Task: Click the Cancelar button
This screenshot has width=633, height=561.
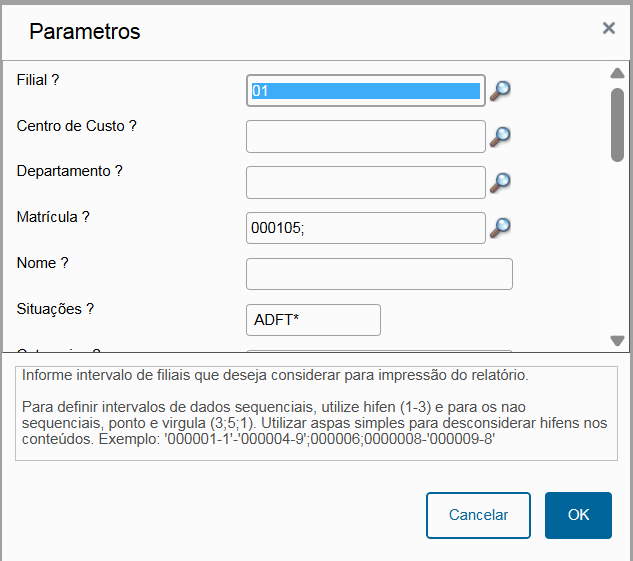Action: tap(478, 515)
